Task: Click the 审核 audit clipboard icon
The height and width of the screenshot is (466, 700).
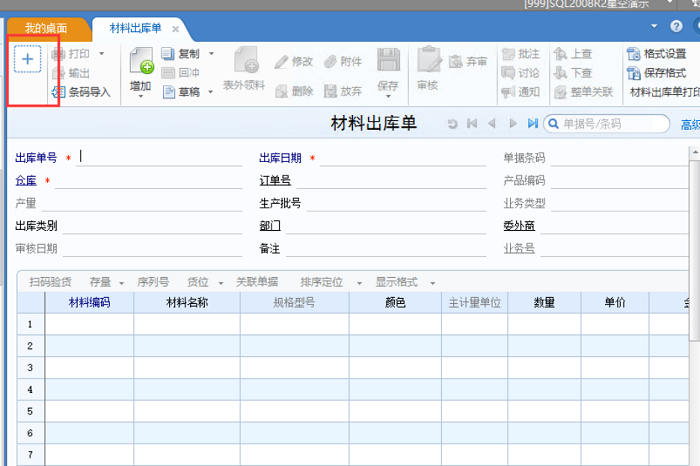Action: (x=429, y=59)
